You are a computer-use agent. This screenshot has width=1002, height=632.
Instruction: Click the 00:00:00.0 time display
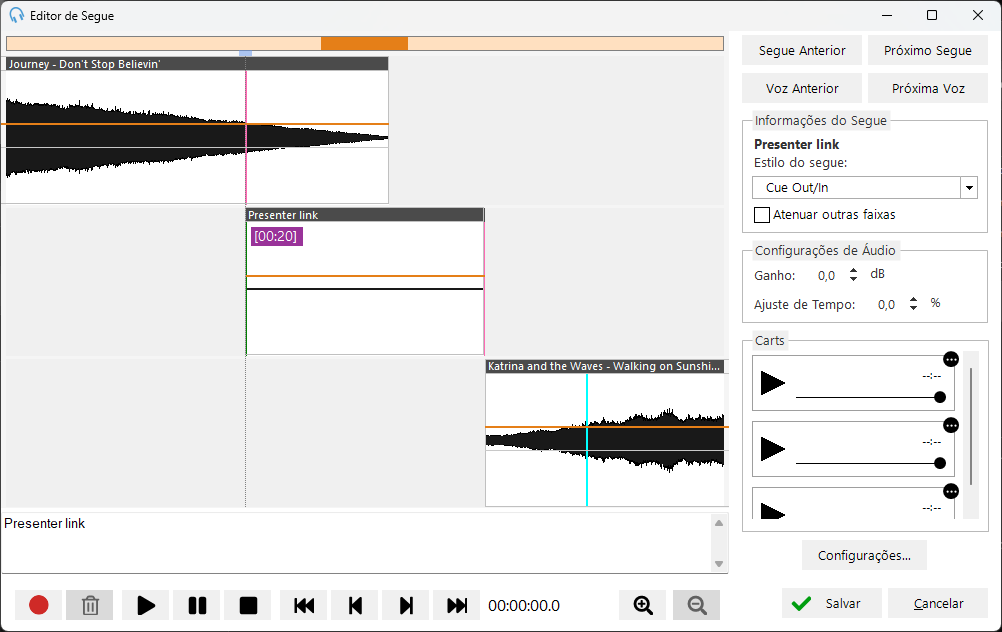pyautogui.click(x=524, y=606)
